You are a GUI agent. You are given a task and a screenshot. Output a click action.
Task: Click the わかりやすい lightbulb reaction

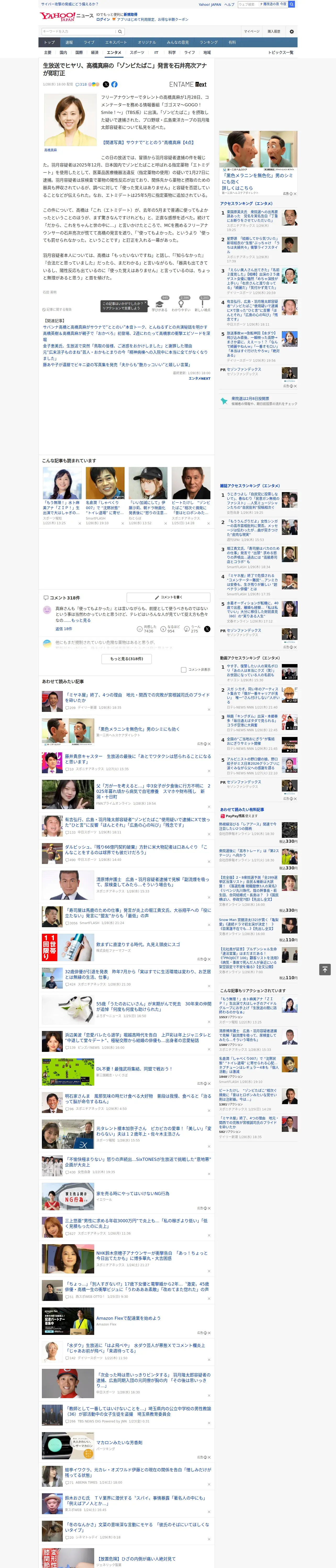[x=181, y=305]
